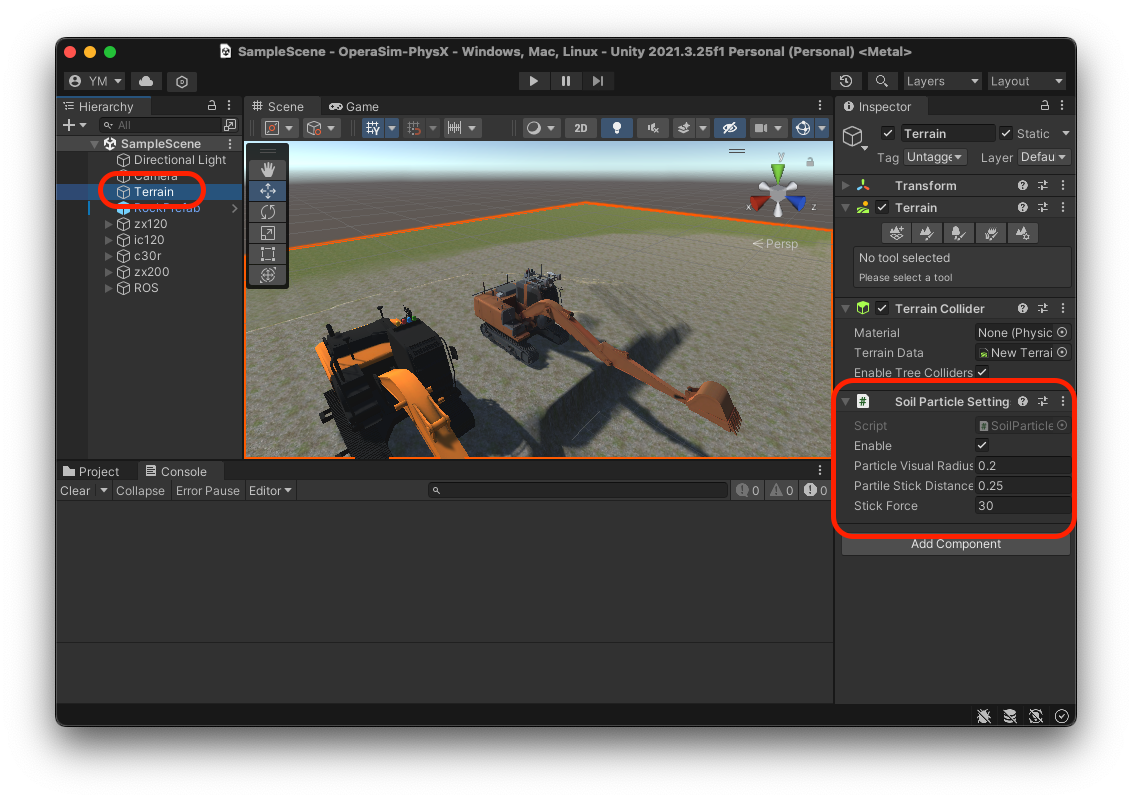
Task: Switch the Scene view to 2D mode
Action: click(581, 128)
